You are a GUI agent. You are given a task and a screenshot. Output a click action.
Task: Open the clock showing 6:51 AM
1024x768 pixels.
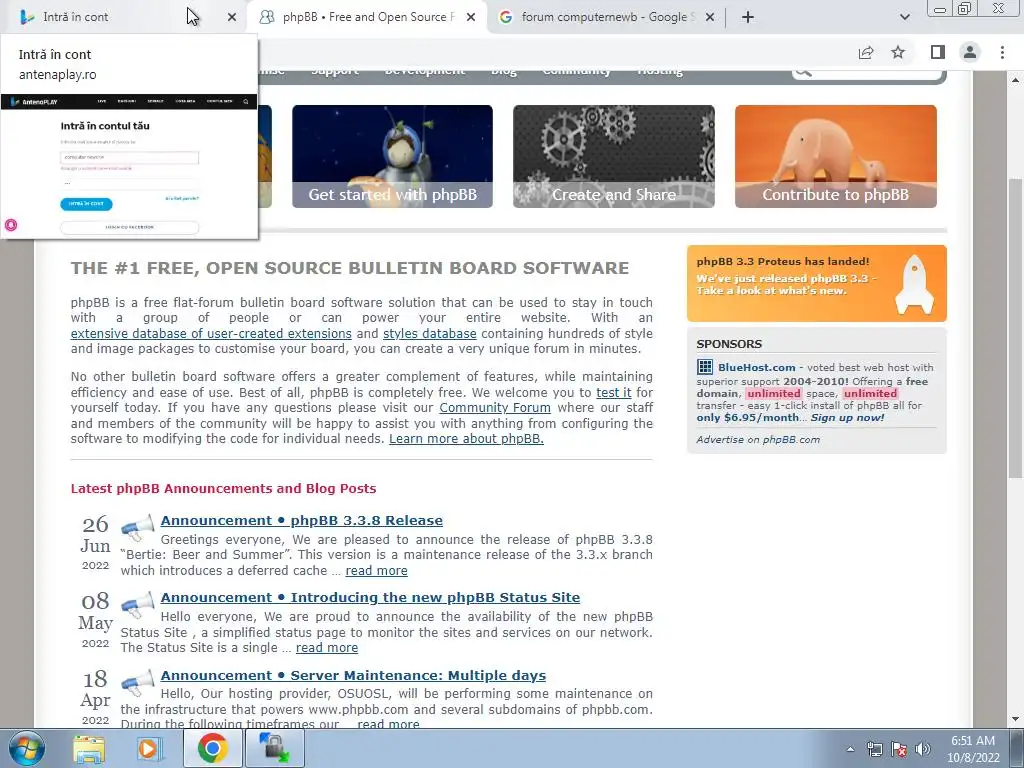coord(973,749)
